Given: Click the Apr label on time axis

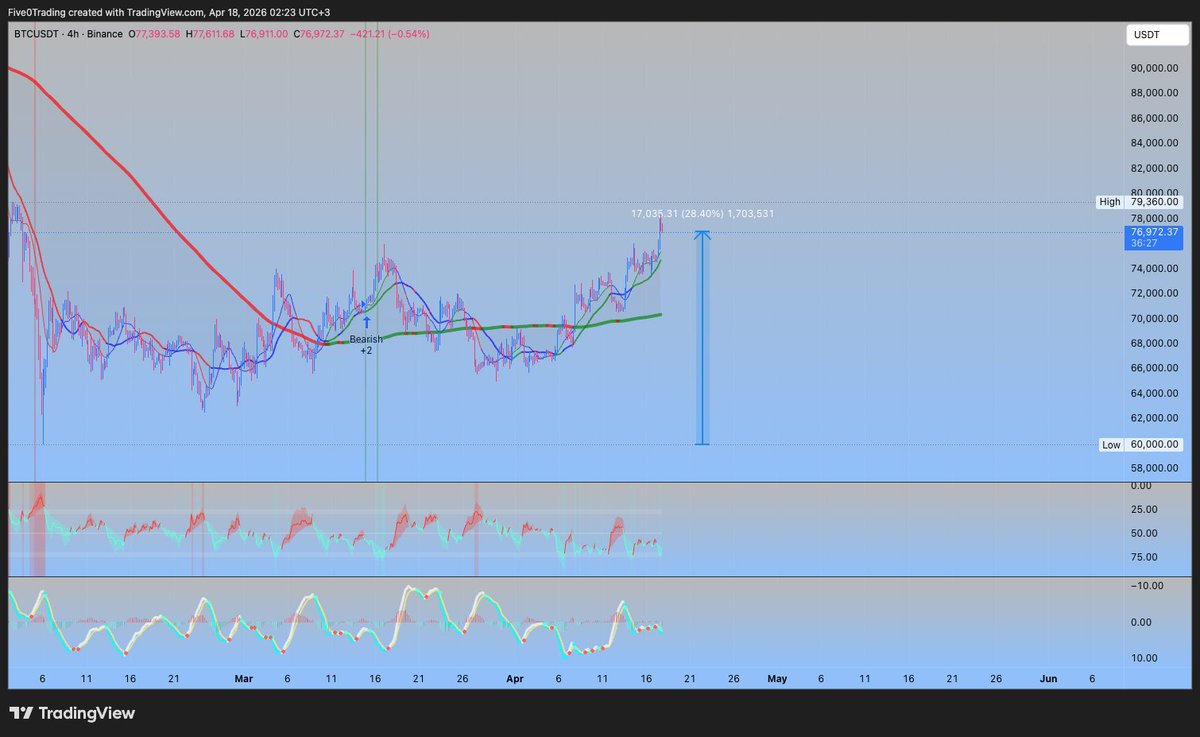Looking at the screenshot, I should tap(515, 678).
